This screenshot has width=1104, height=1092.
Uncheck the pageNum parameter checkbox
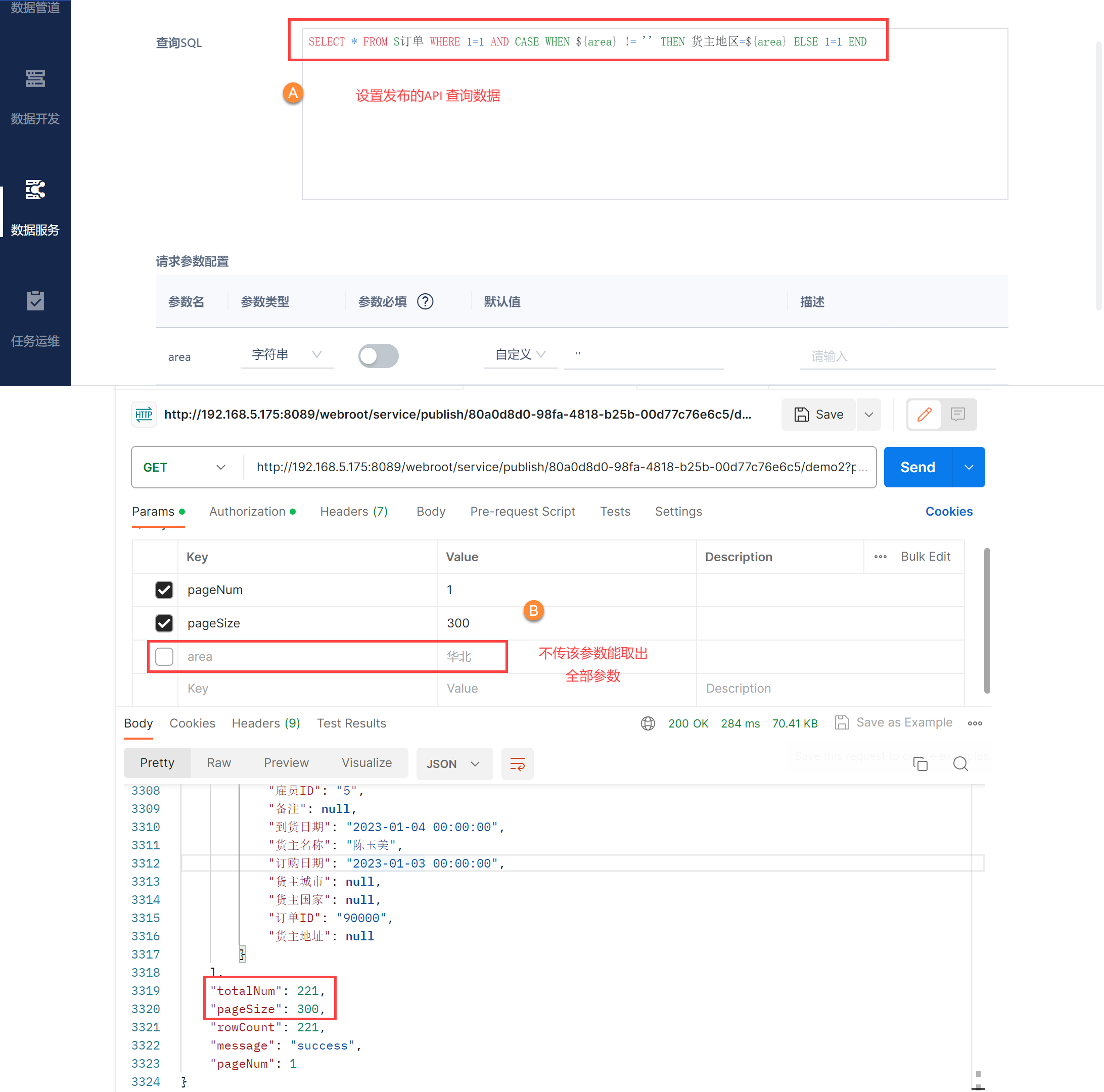click(164, 589)
